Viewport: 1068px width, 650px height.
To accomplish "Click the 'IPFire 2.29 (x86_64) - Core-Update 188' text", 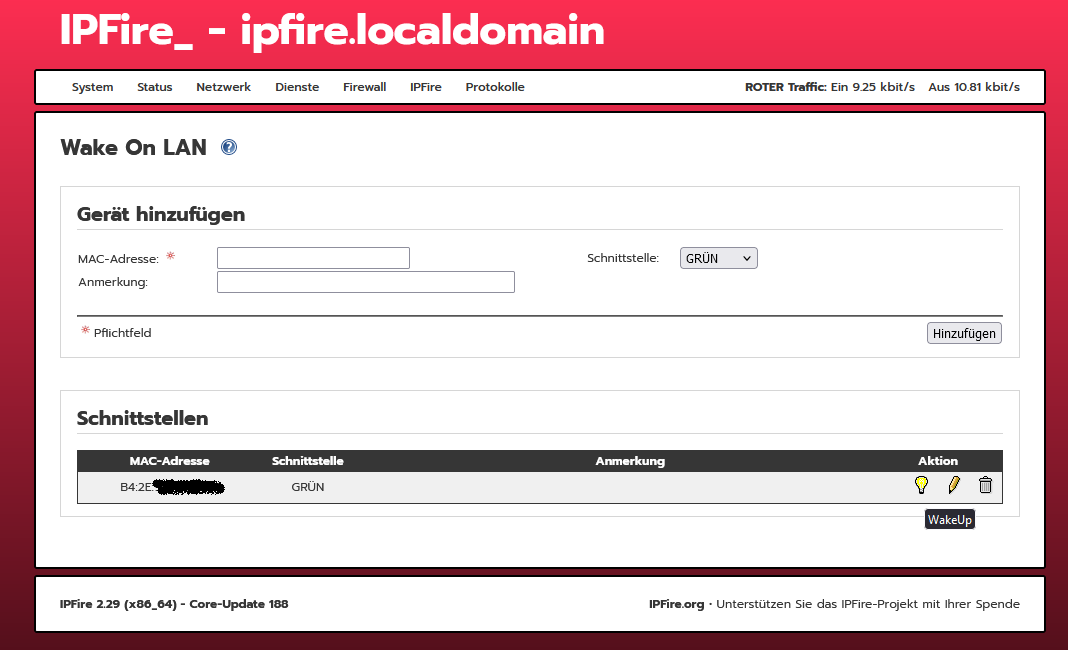I will coord(174,604).
